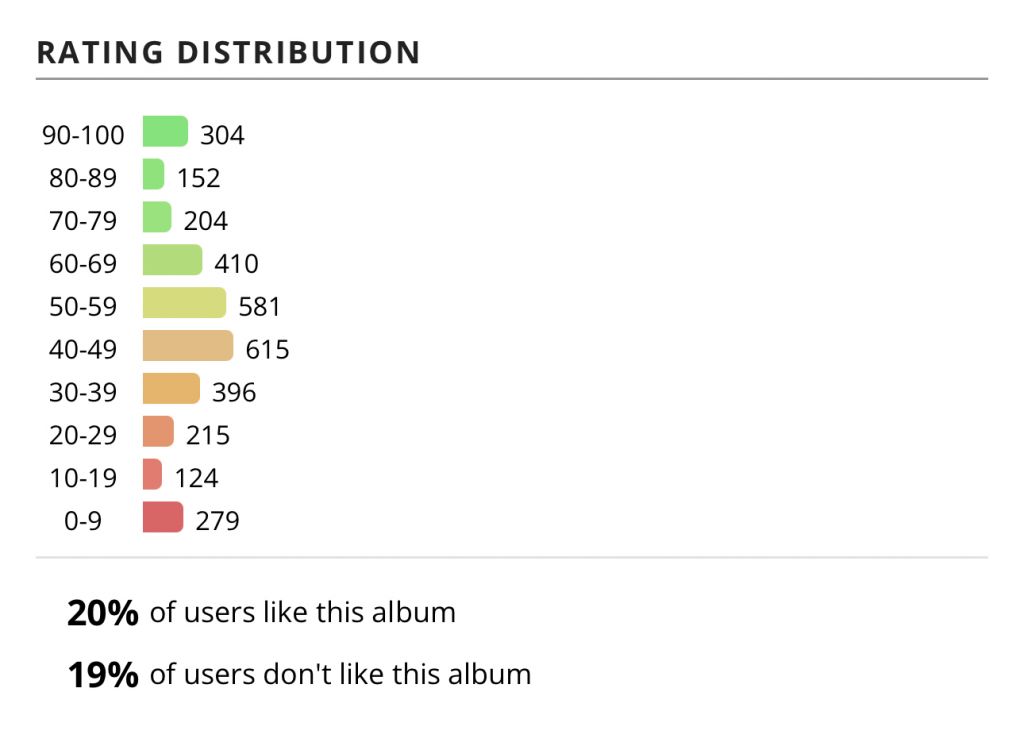Click the 304 ratings count

tap(222, 135)
